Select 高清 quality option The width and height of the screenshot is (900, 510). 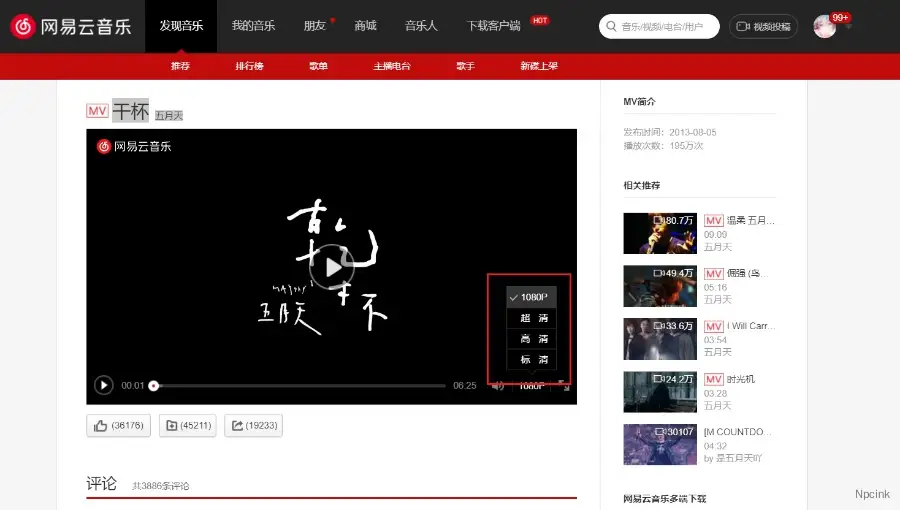532,338
